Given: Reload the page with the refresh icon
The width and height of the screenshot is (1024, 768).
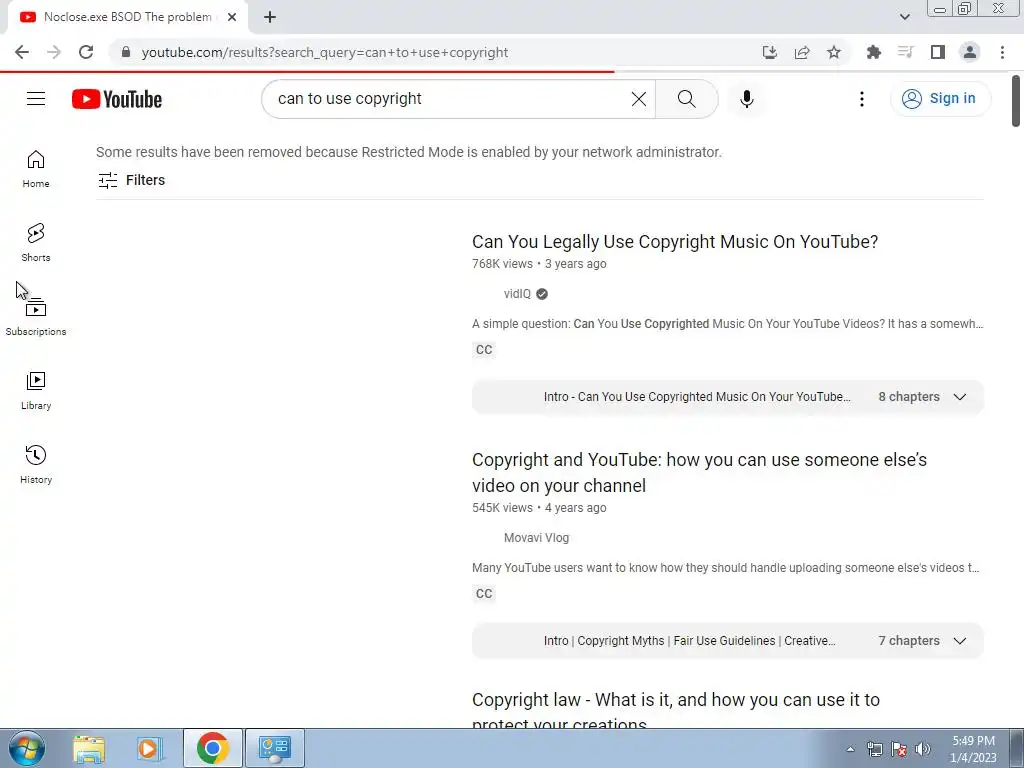Looking at the screenshot, I should [x=86, y=52].
